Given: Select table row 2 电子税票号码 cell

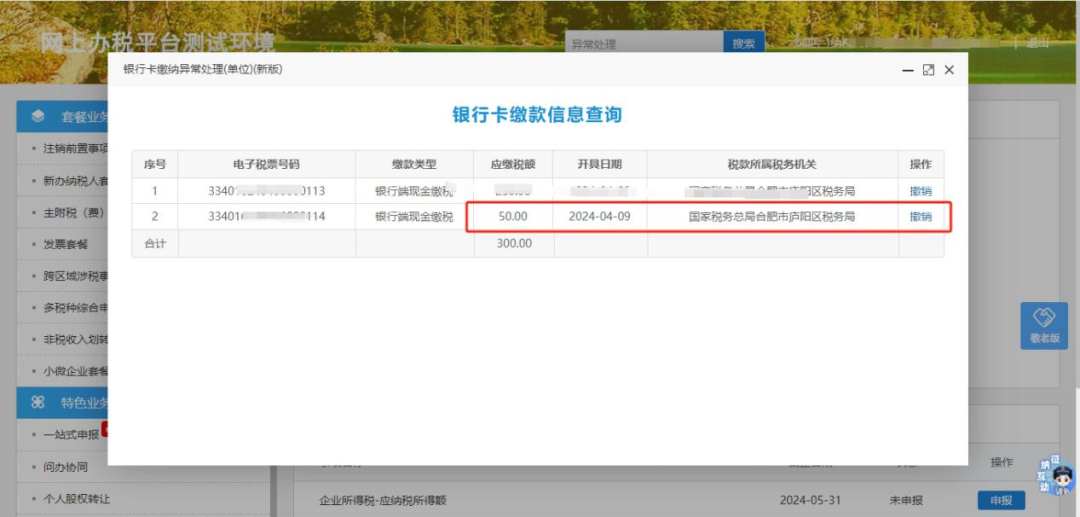Looking at the screenshot, I should [x=266, y=217].
